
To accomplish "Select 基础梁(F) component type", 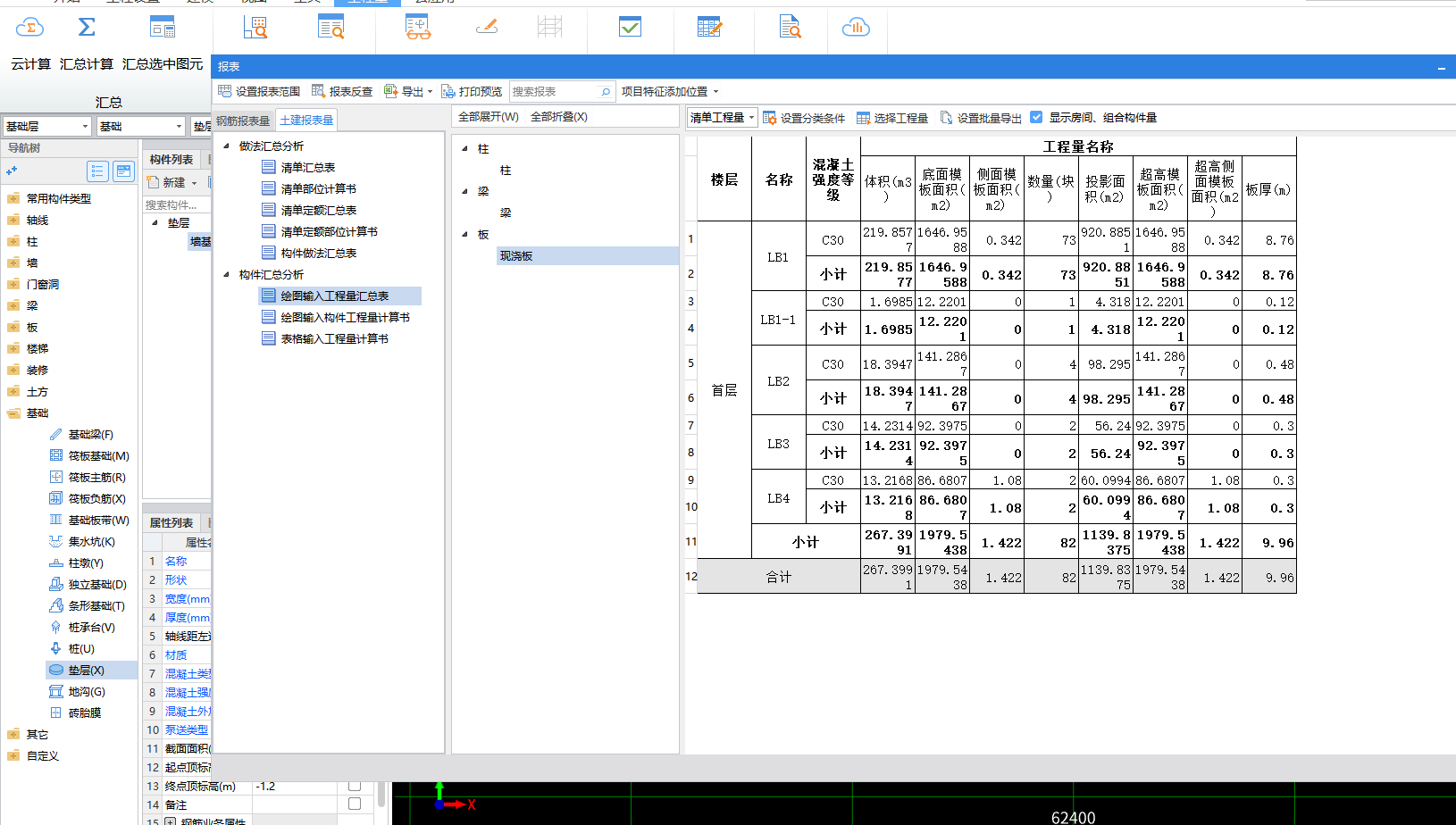I will (90, 435).
